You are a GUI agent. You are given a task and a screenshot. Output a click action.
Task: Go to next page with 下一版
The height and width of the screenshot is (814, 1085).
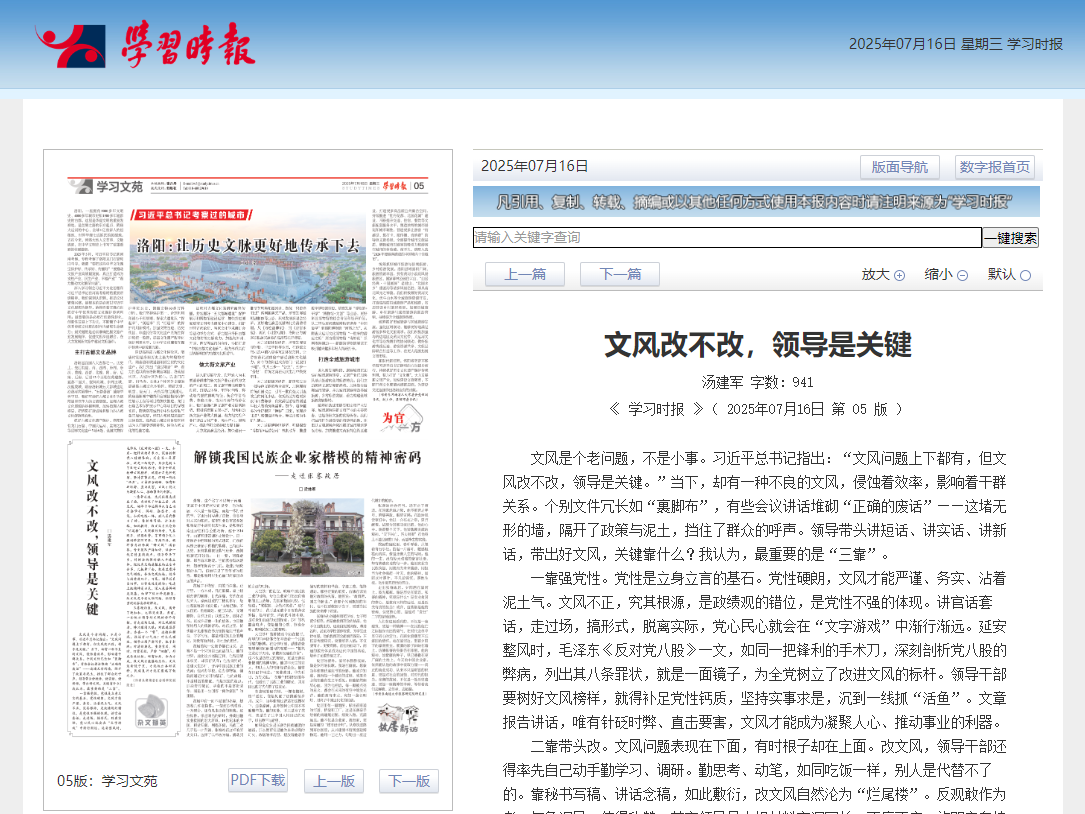[409, 781]
